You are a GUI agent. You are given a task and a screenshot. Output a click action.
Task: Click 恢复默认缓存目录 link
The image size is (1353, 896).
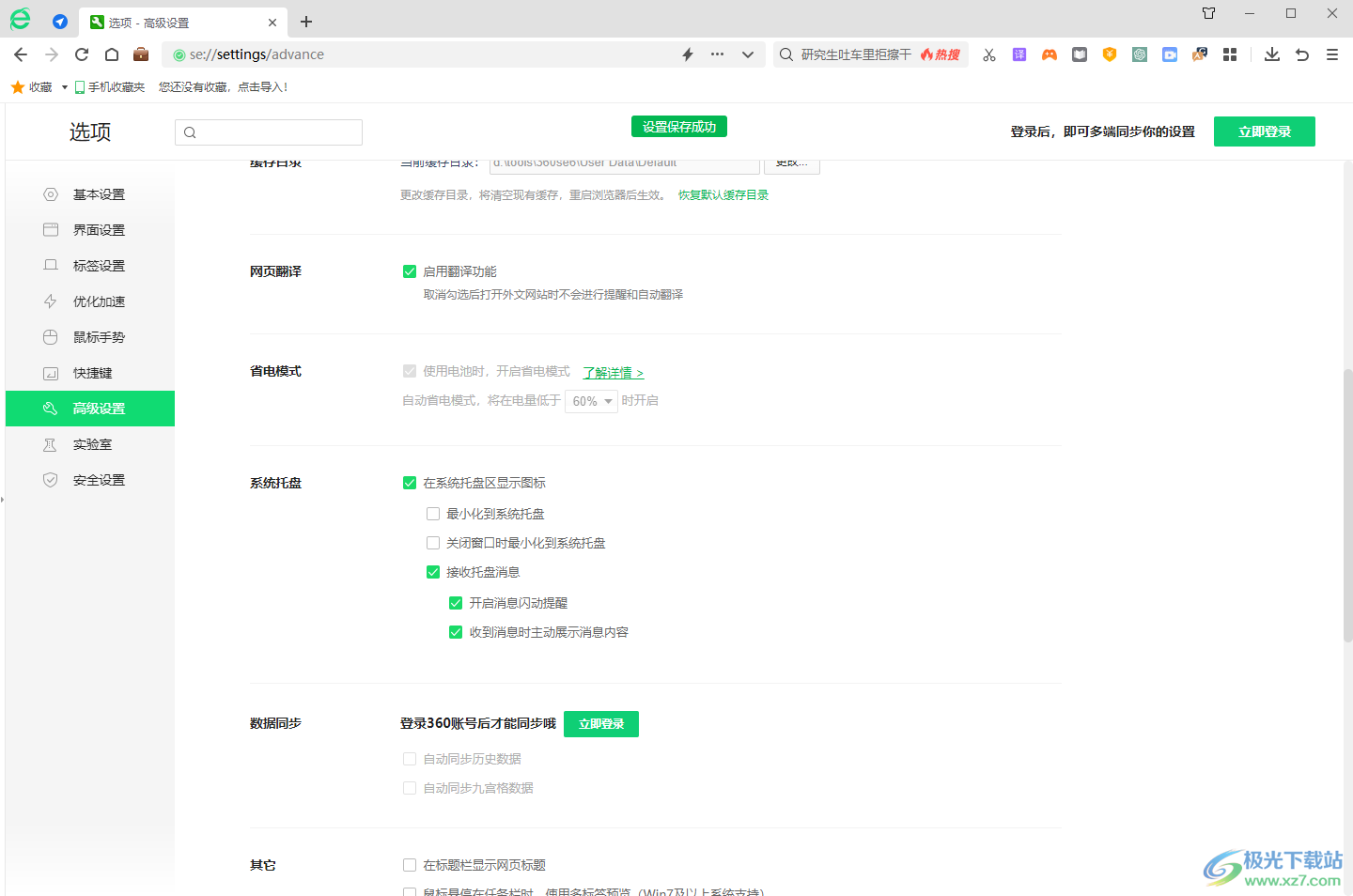pos(723,195)
